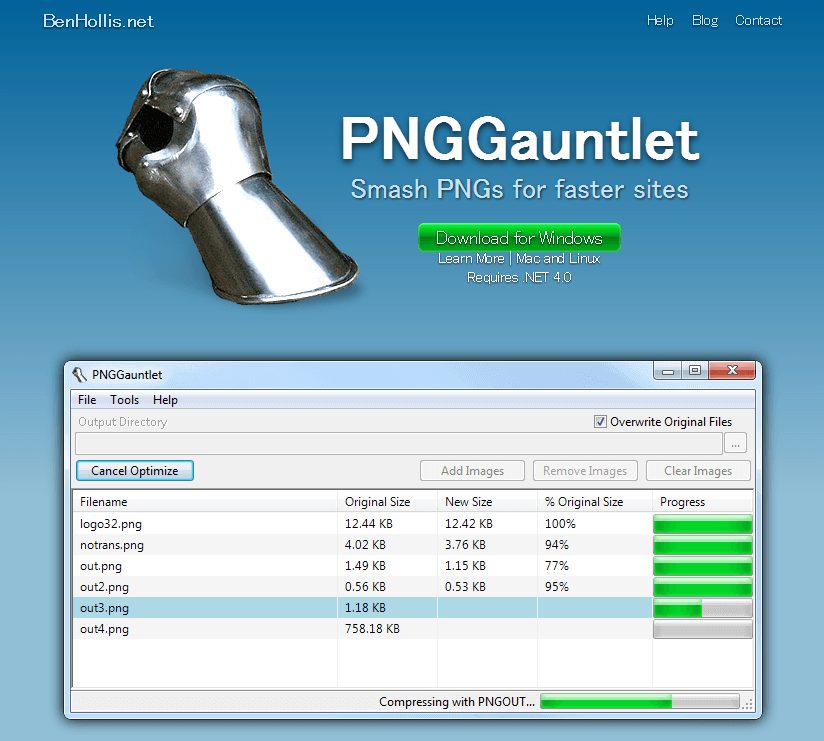The width and height of the screenshot is (824, 741).
Task: Click the window resize grip icon
Action: (x=747, y=704)
